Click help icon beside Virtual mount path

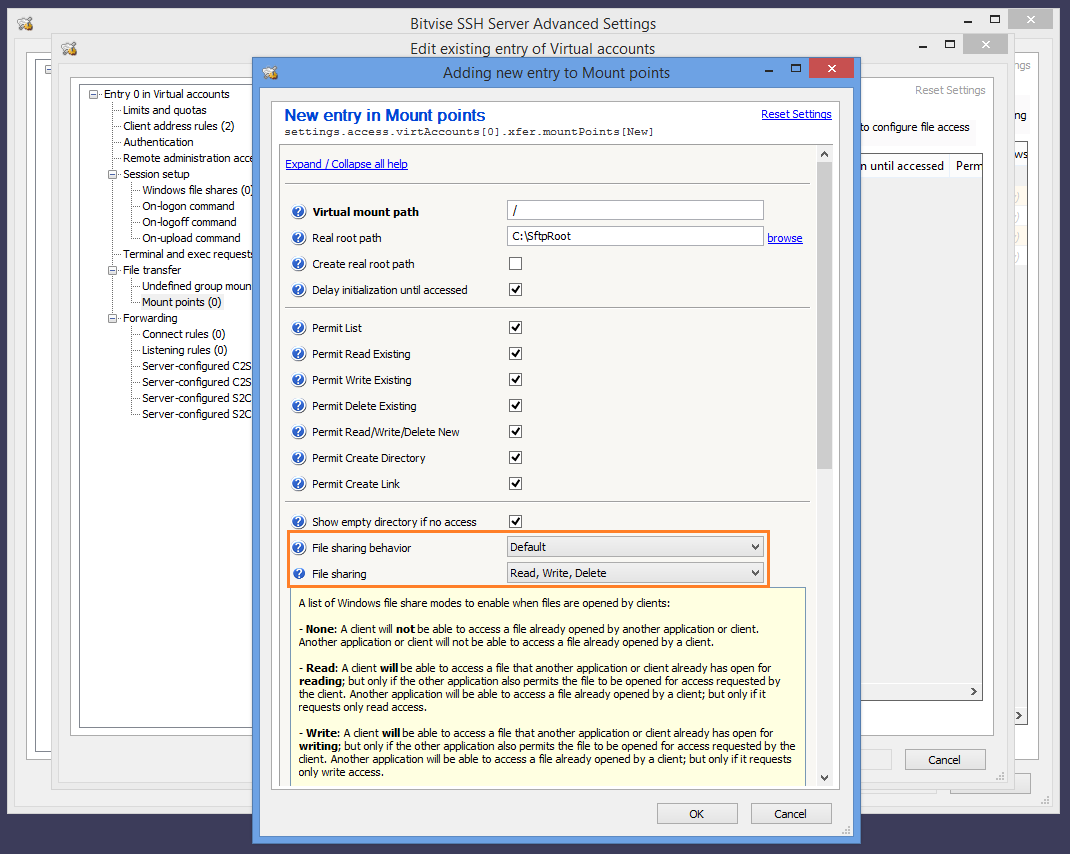(298, 212)
